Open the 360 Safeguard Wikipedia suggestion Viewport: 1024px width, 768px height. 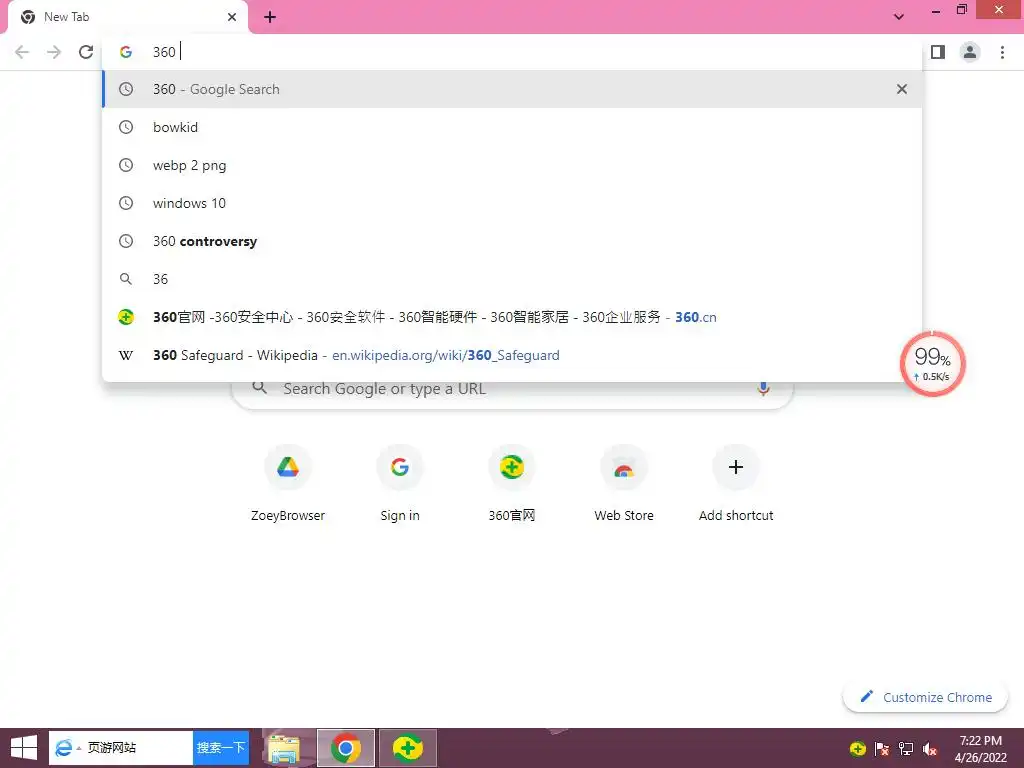coord(512,355)
